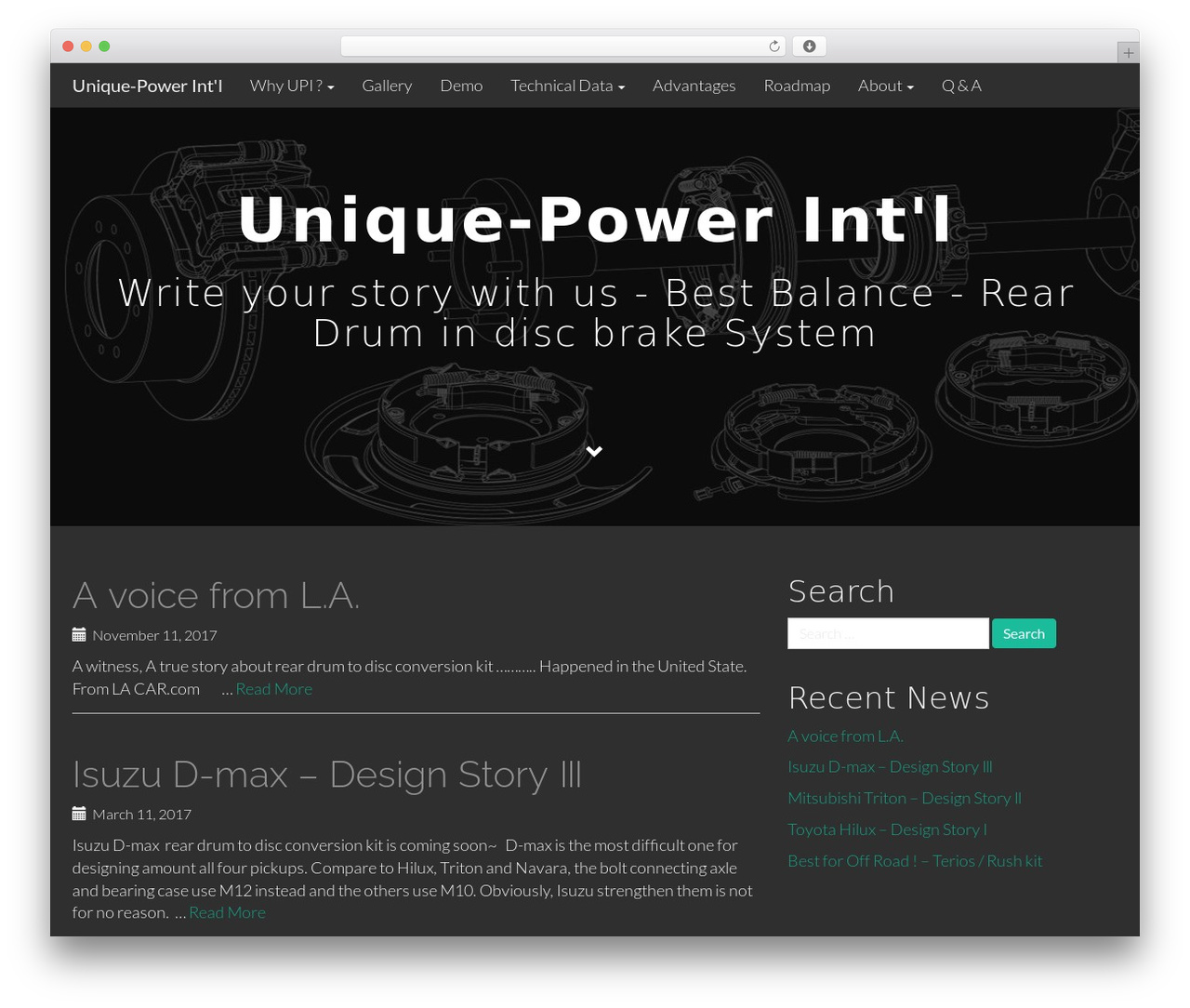Click the browser address bar

[x=563, y=46]
